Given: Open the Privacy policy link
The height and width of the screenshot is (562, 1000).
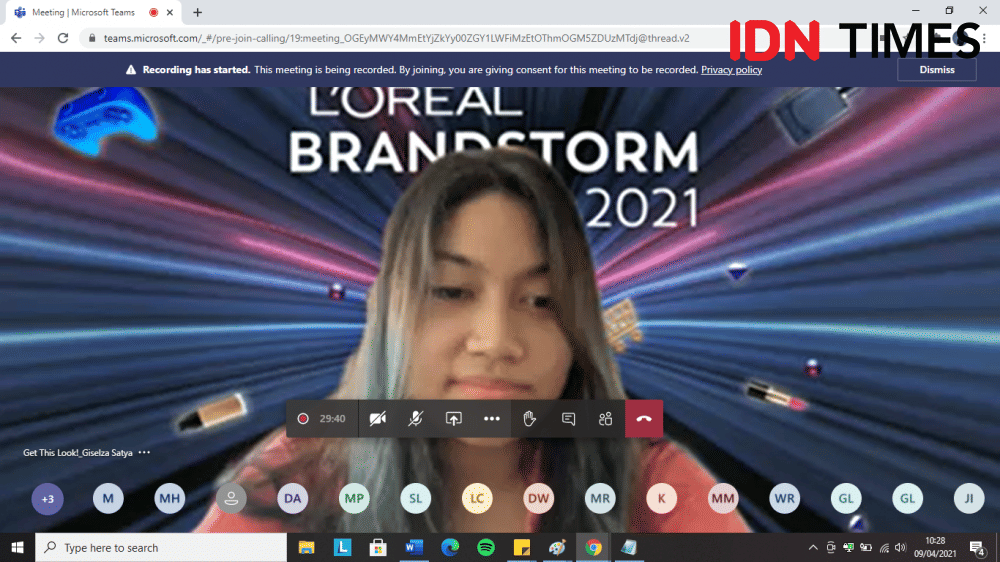Looking at the screenshot, I should 731,70.
